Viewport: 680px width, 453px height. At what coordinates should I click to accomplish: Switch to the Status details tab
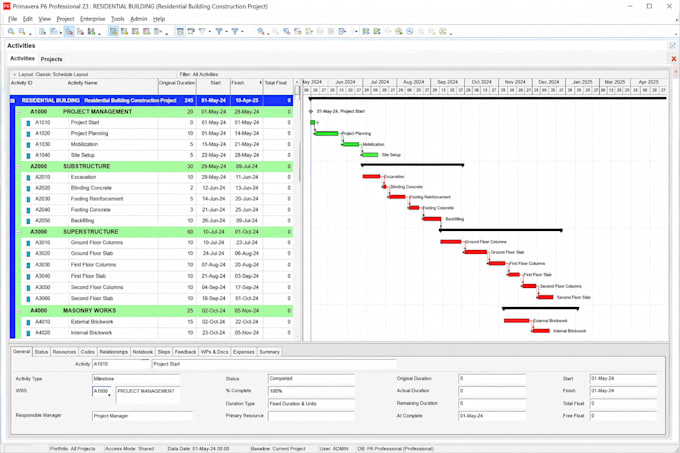coord(41,352)
